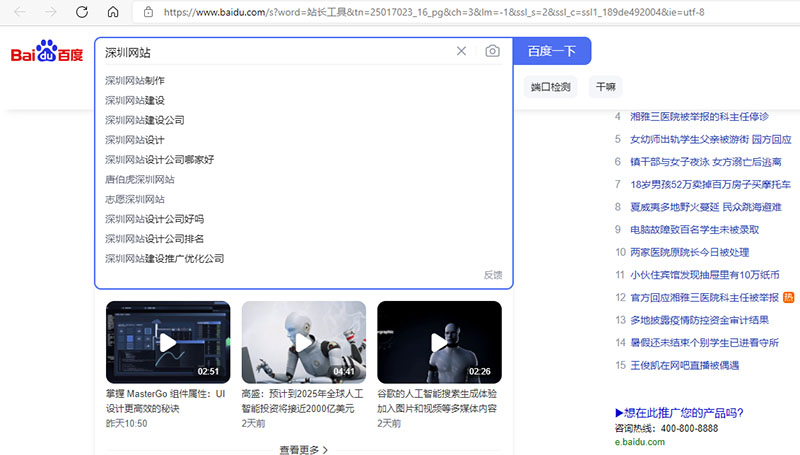Image resolution: width=800 pixels, height=455 pixels.
Task: Click the 端口检测 tag button
Action: tap(550, 87)
